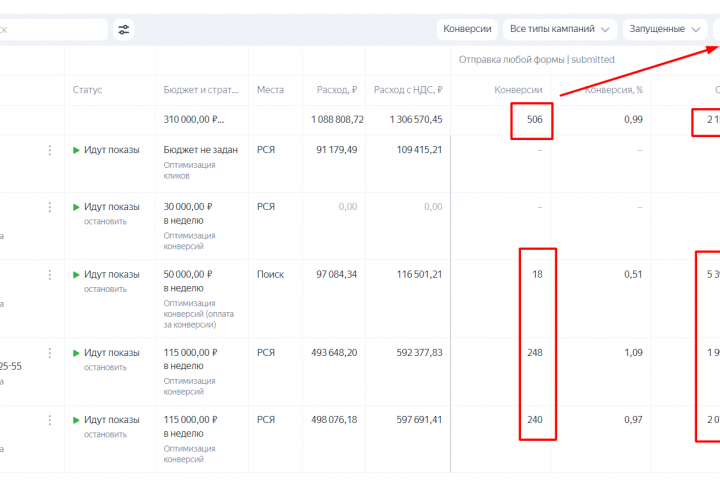Click the spend value 498 076,18

[x=334, y=420]
